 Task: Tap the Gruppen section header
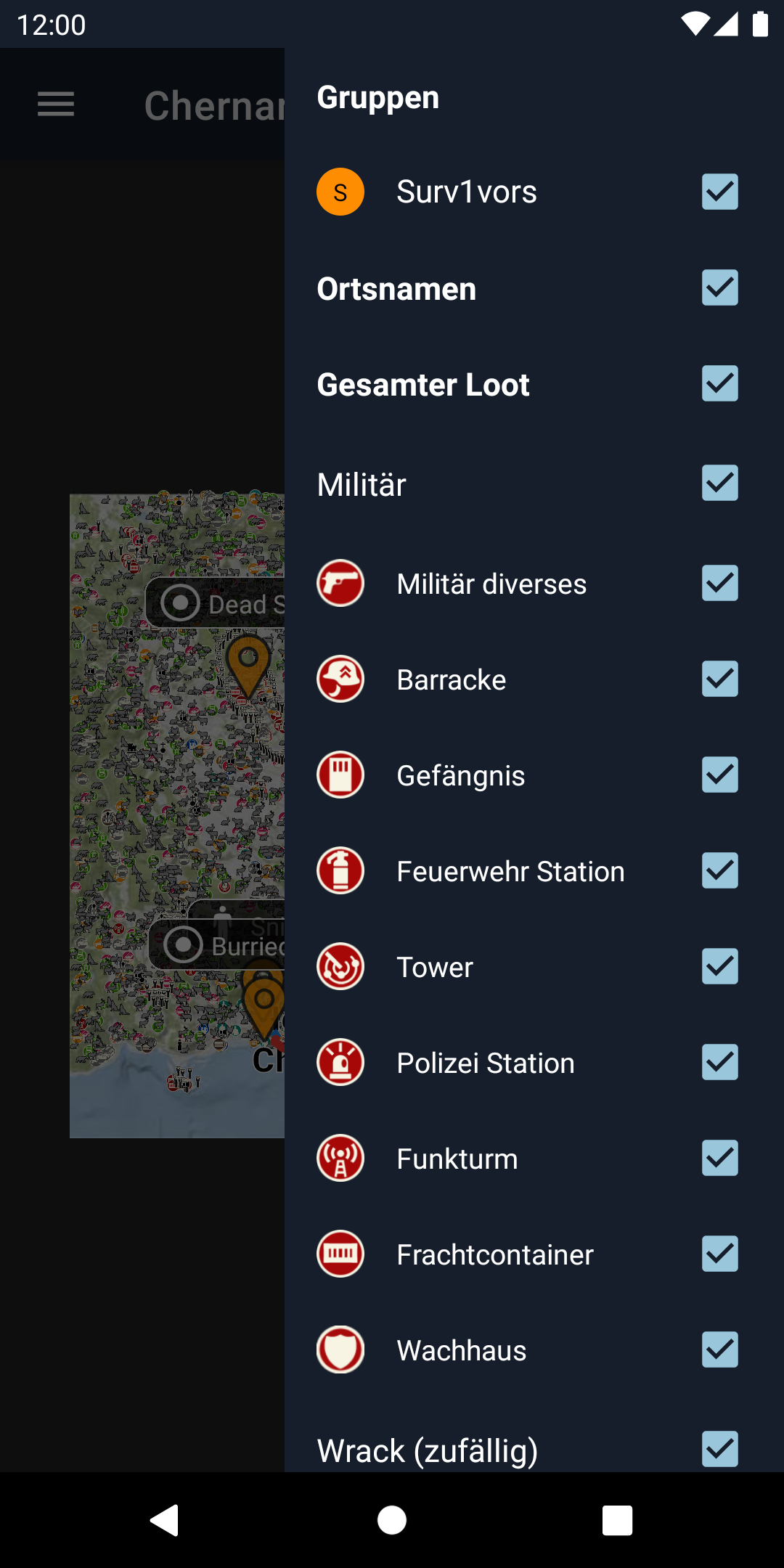[378, 98]
